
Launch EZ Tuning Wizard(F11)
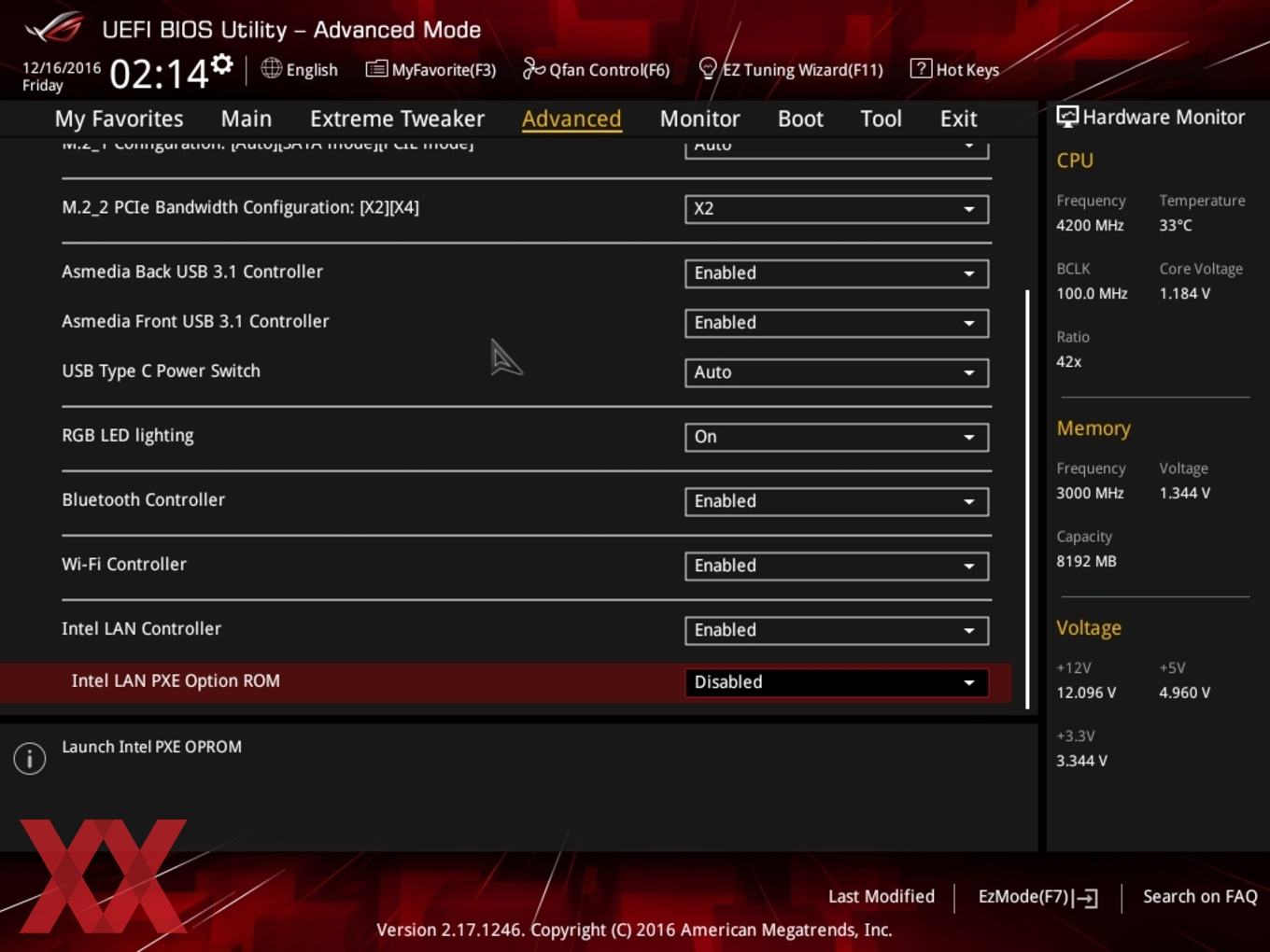coord(791,69)
